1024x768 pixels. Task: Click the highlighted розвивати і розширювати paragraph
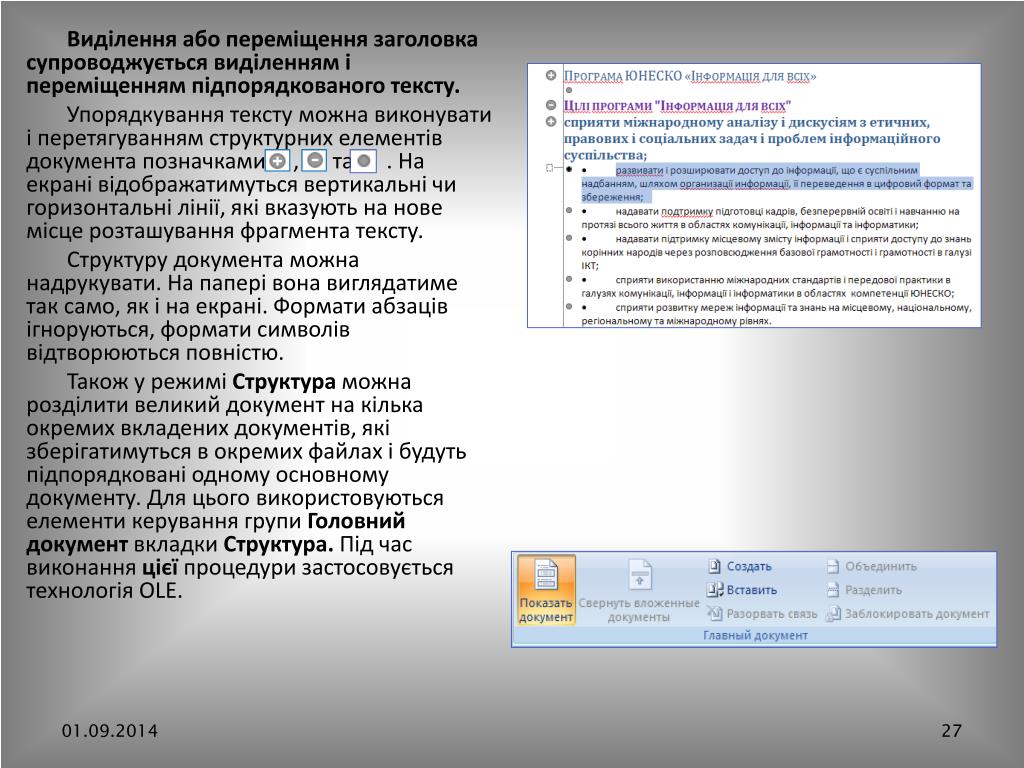click(776, 184)
